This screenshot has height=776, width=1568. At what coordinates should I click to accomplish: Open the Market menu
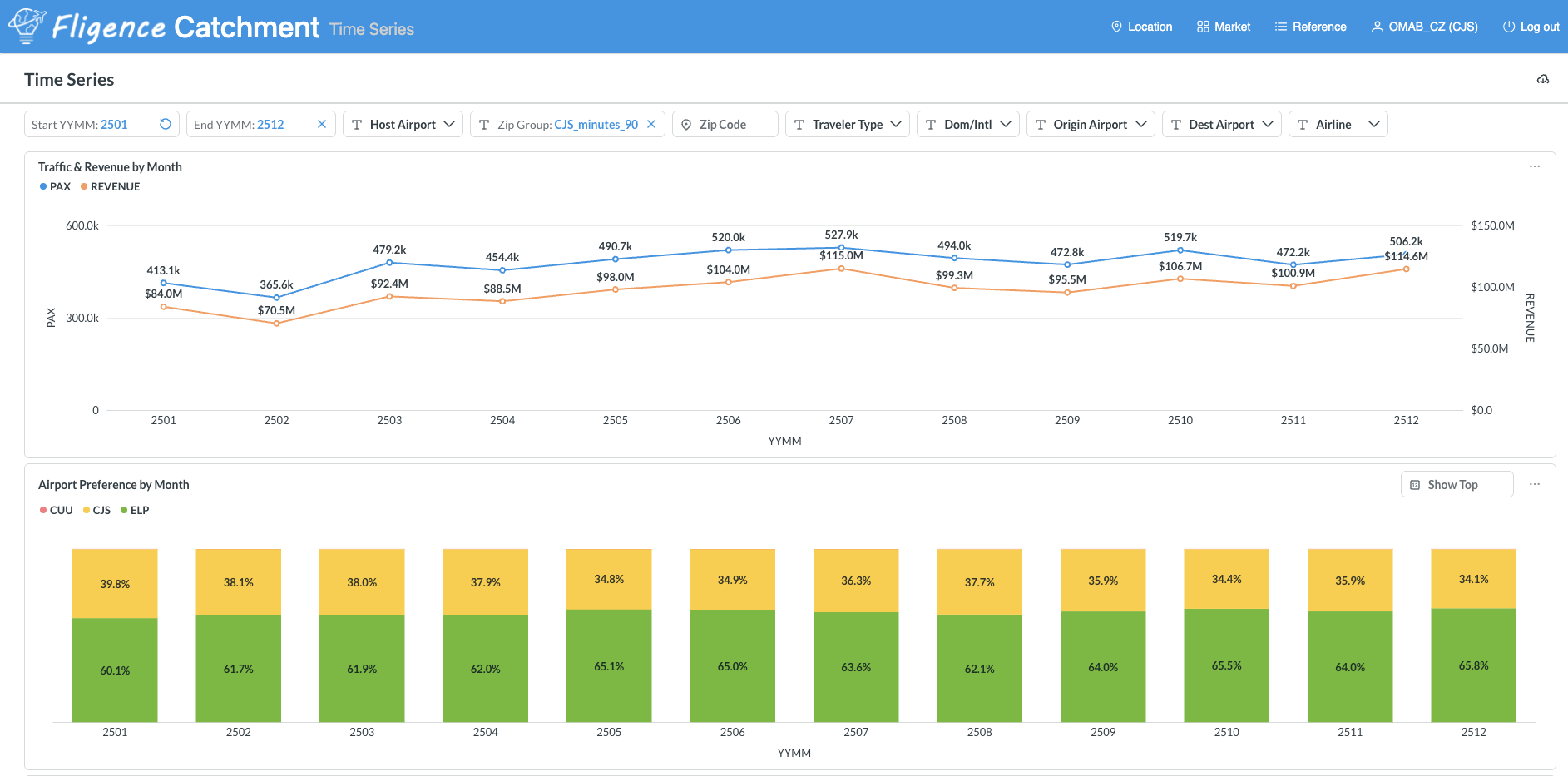(1224, 27)
